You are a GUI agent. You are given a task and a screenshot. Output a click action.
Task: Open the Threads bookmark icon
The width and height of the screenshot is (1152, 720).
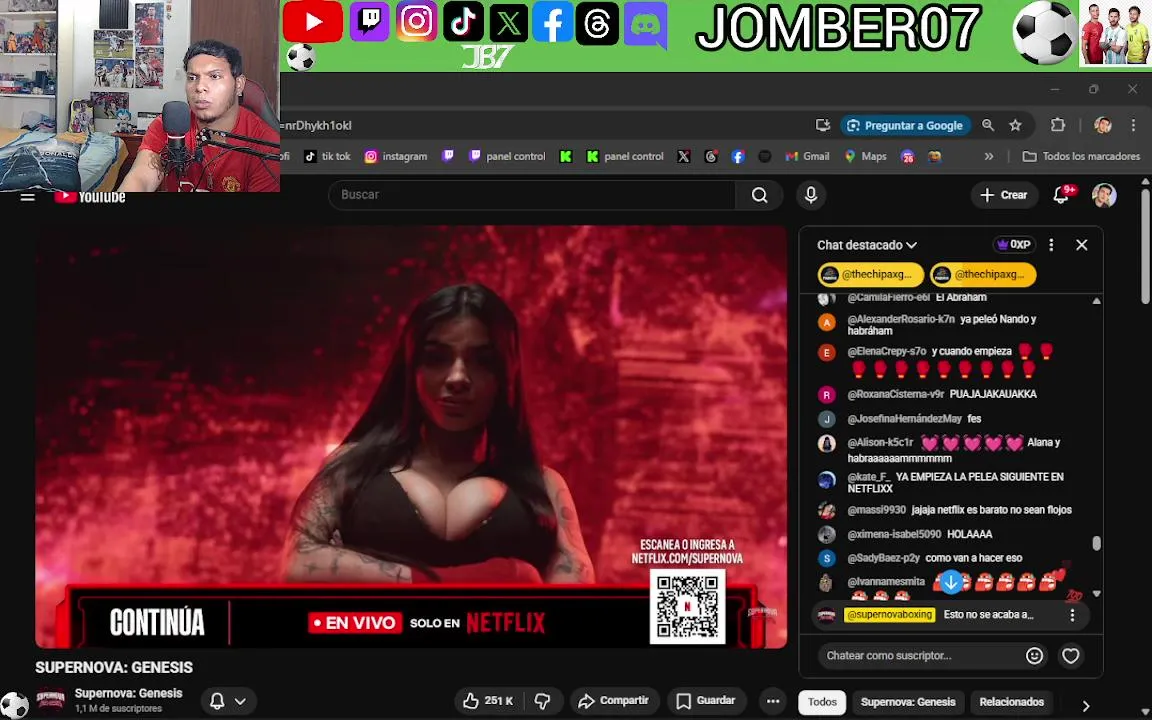[710, 156]
